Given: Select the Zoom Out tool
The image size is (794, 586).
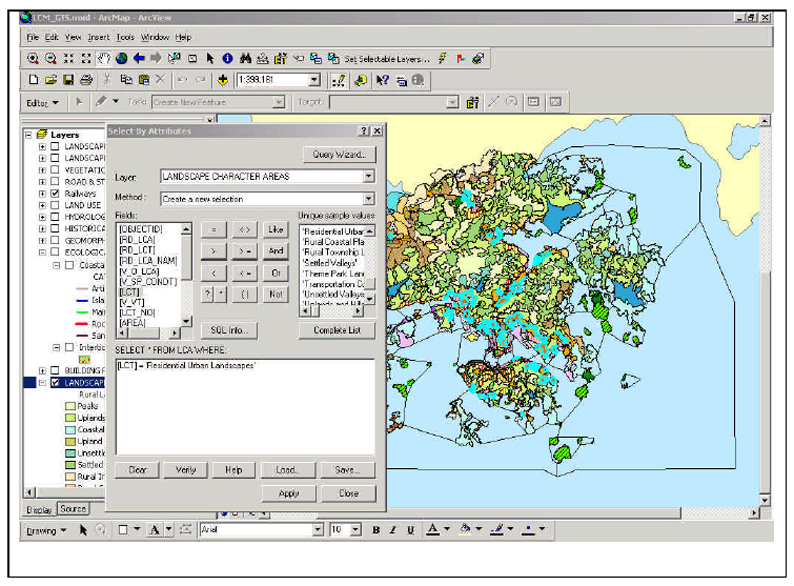Looking at the screenshot, I should tap(51, 59).
